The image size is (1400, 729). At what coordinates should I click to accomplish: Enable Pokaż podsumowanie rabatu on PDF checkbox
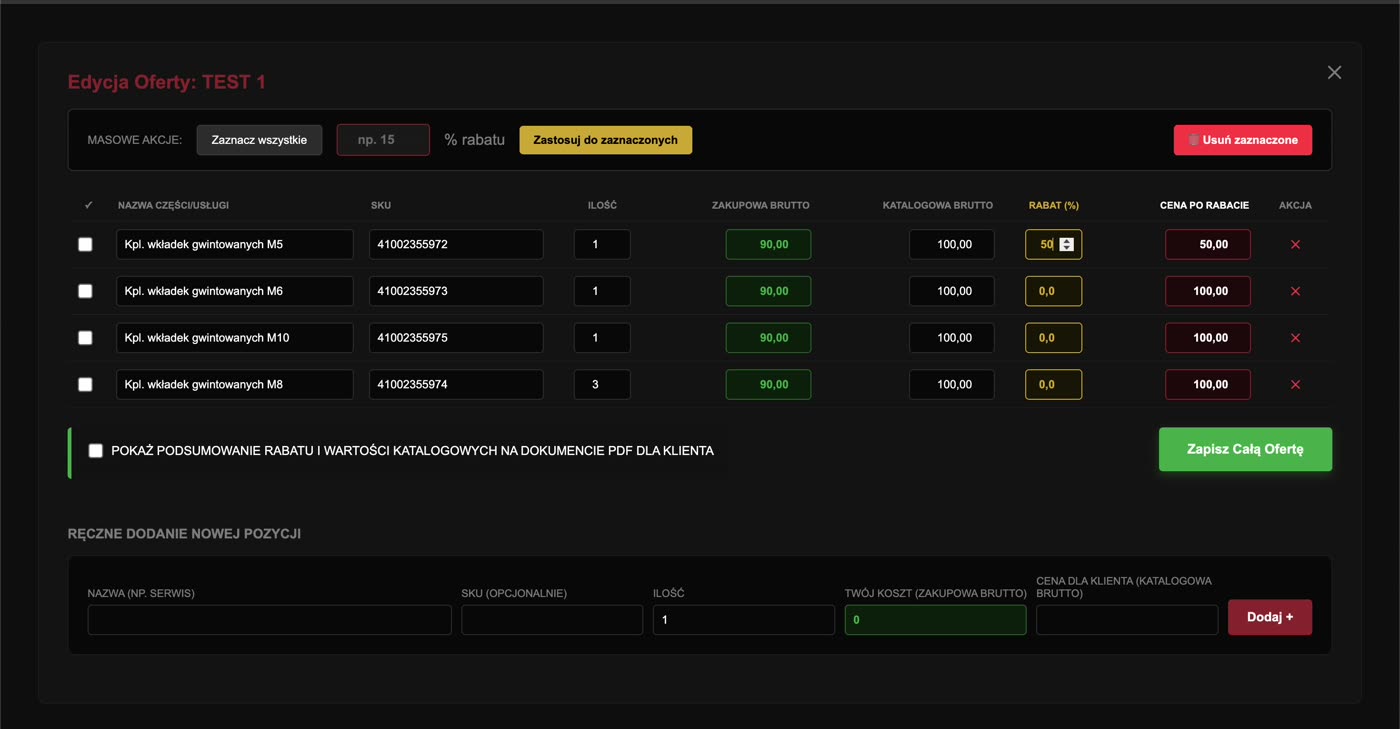click(95, 451)
